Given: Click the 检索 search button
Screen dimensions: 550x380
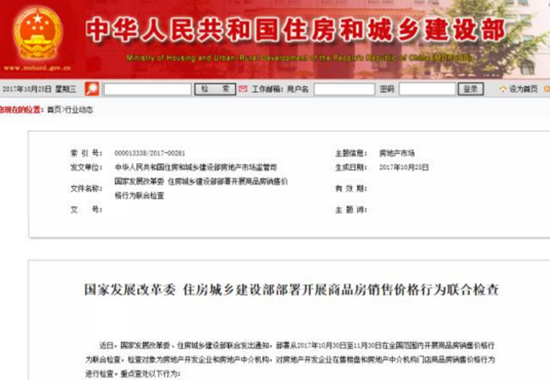Looking at the screenshot, I should point(215,89).
